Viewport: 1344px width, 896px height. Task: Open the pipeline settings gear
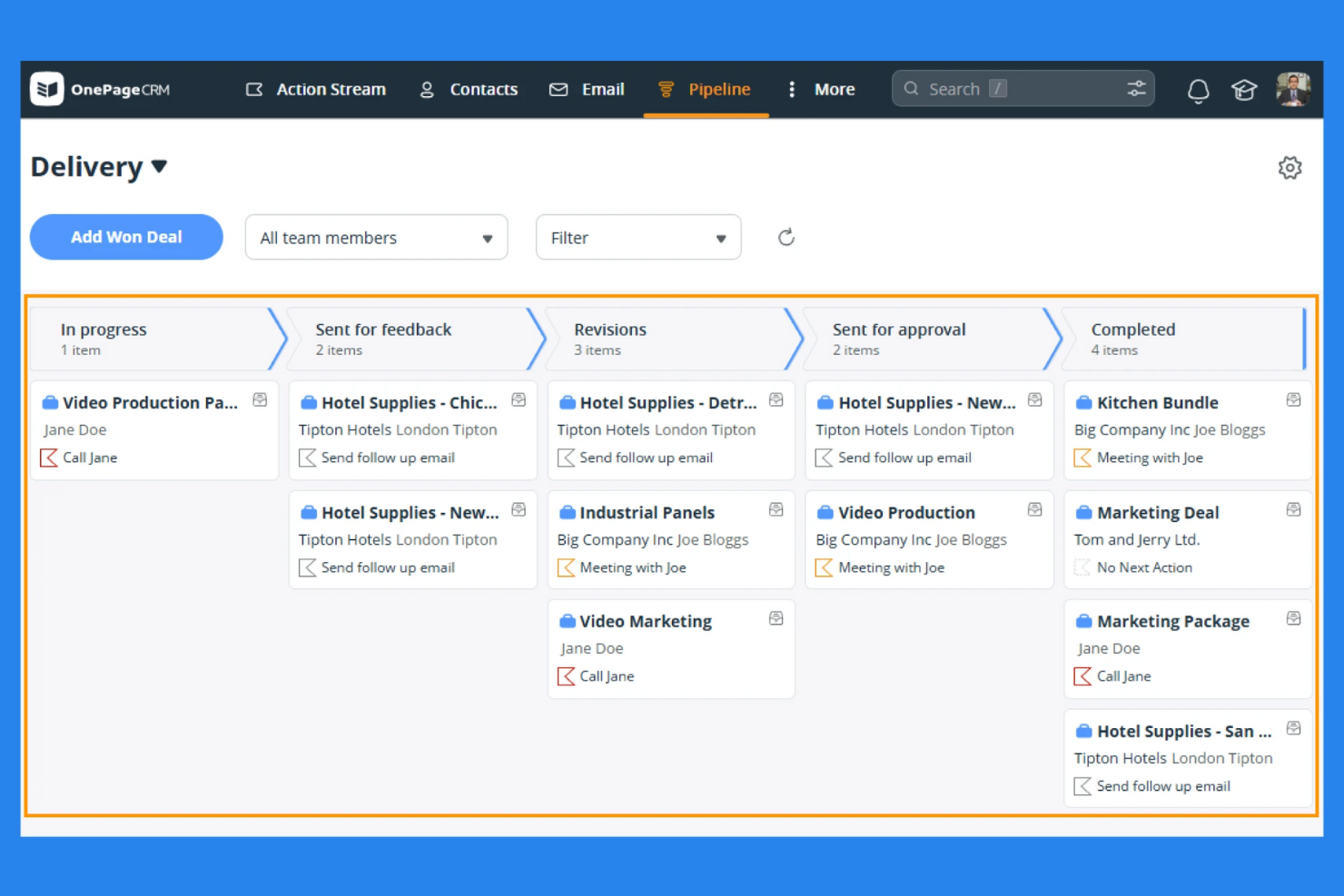click(1290, 167)
